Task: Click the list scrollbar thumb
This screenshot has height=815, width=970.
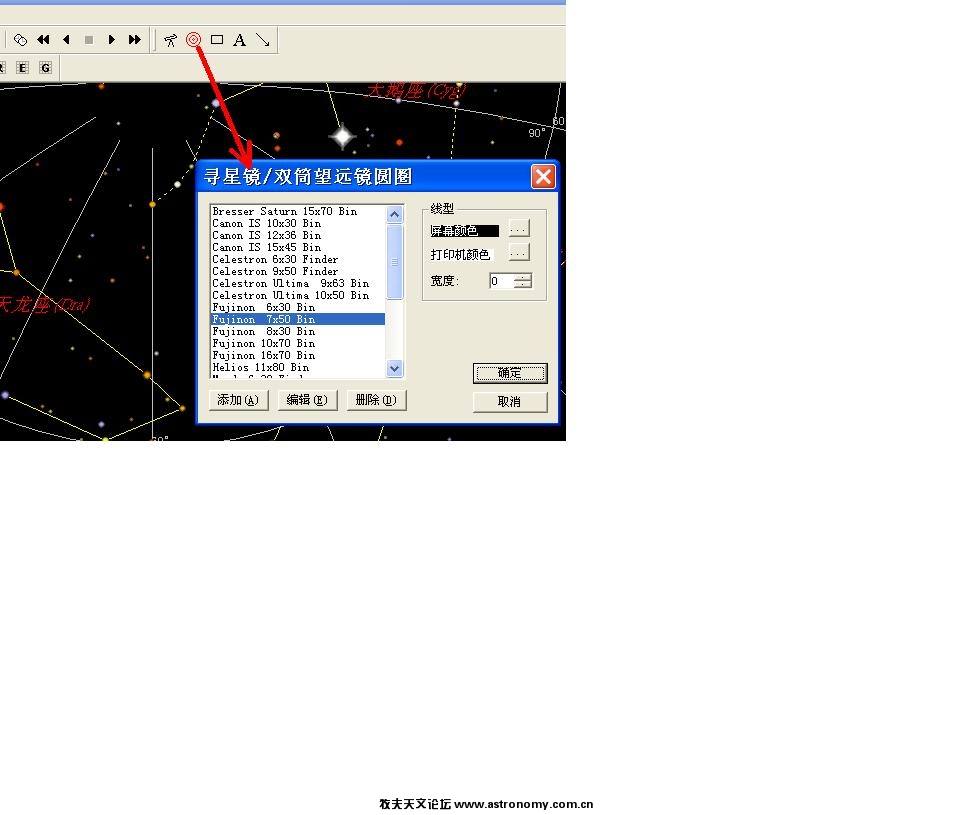Action: [395, 262]
